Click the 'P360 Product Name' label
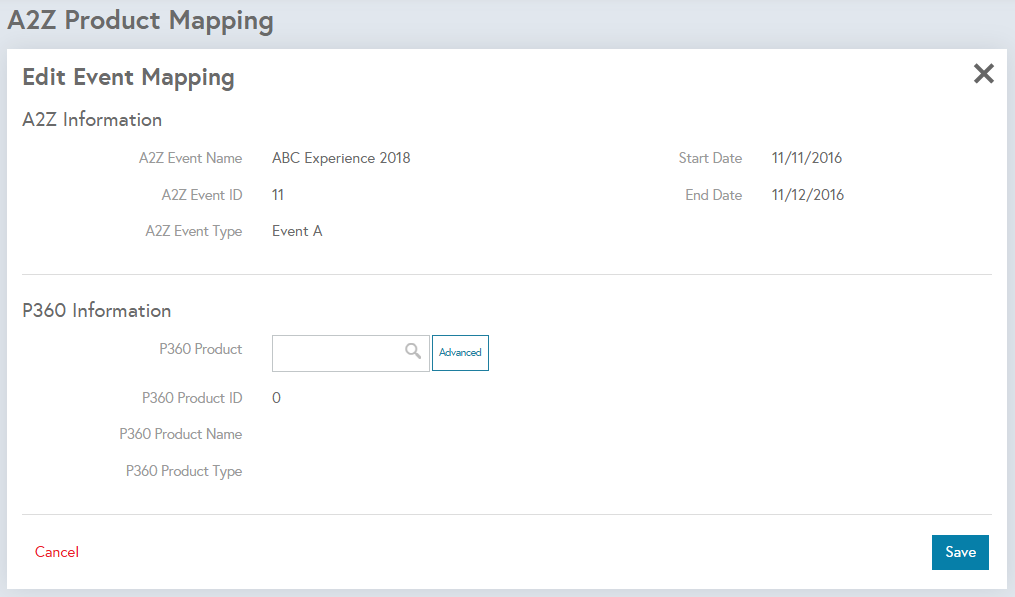Screen dimensions: 1015x597 click(x=181, y=434)
